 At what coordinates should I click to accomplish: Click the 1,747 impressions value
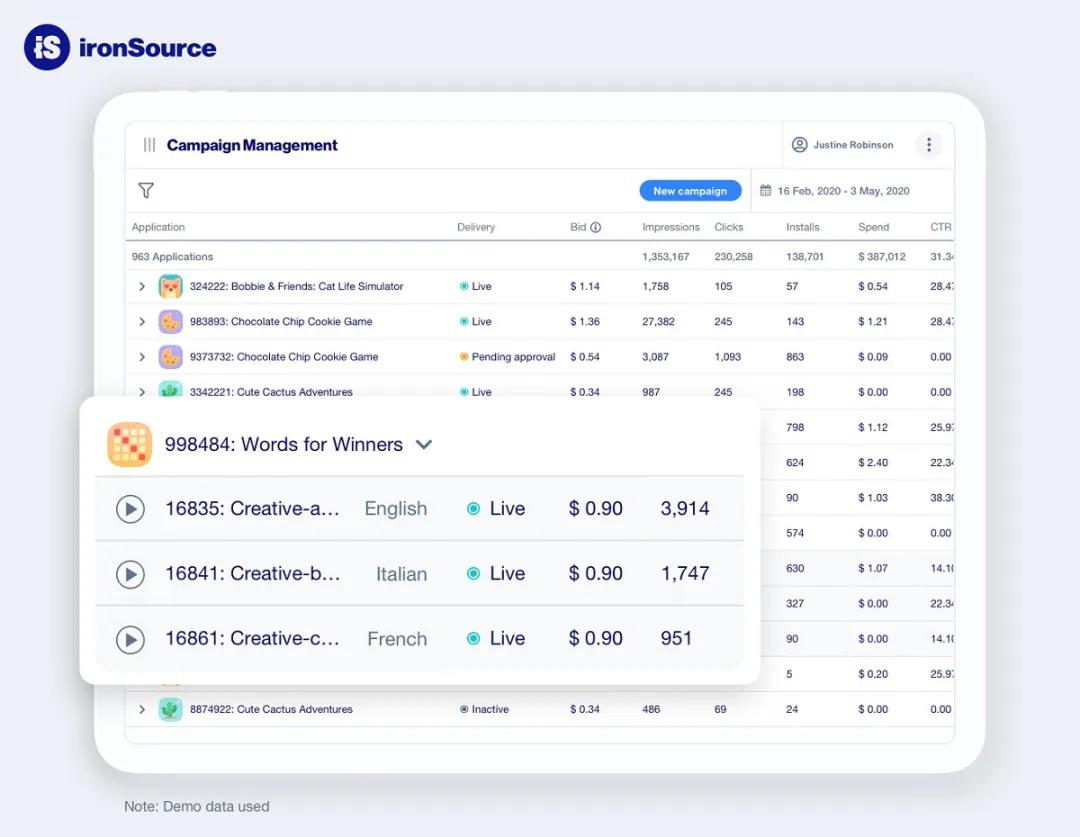(685, 573)
